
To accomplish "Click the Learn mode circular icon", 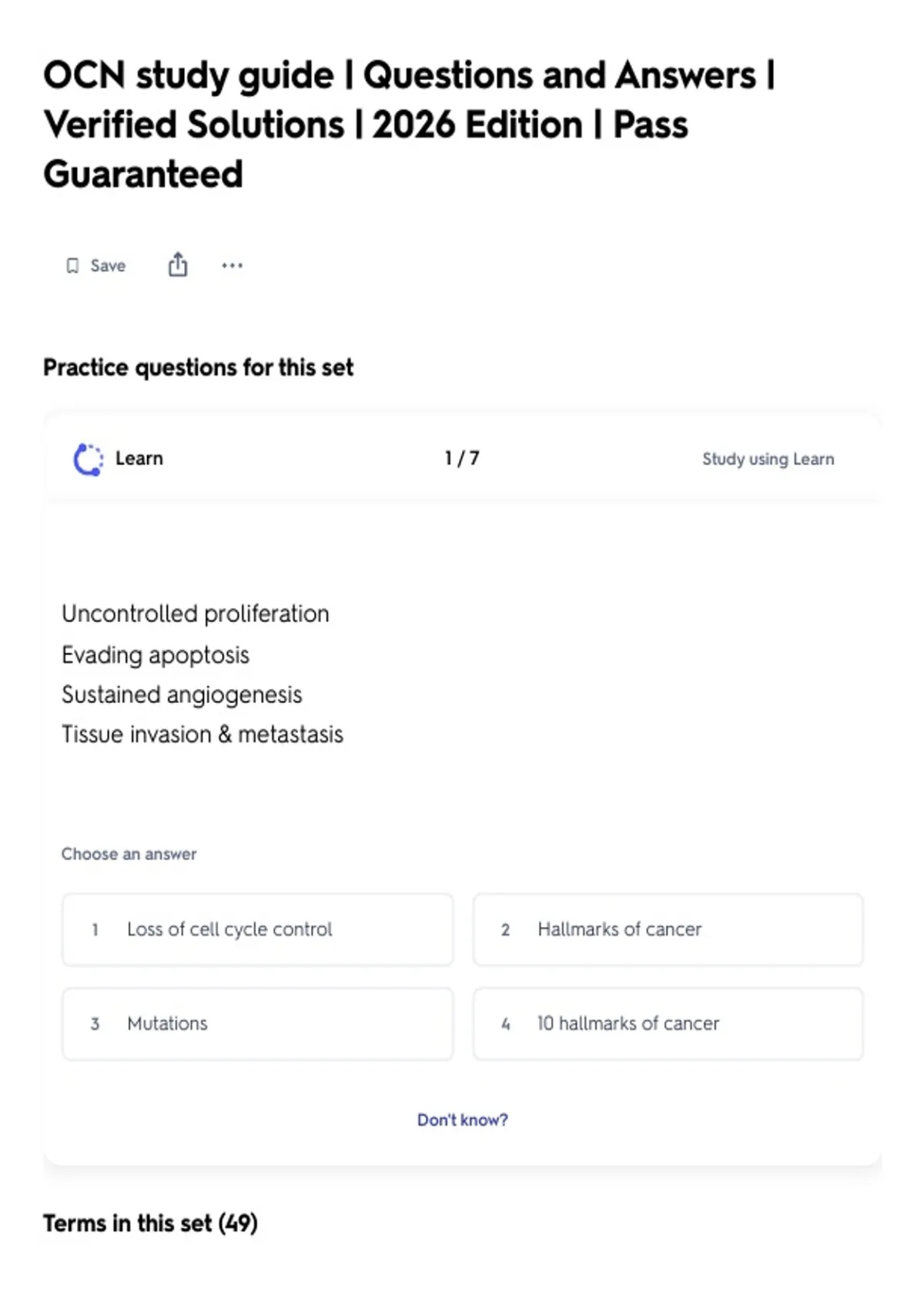I will click(88, 460).
